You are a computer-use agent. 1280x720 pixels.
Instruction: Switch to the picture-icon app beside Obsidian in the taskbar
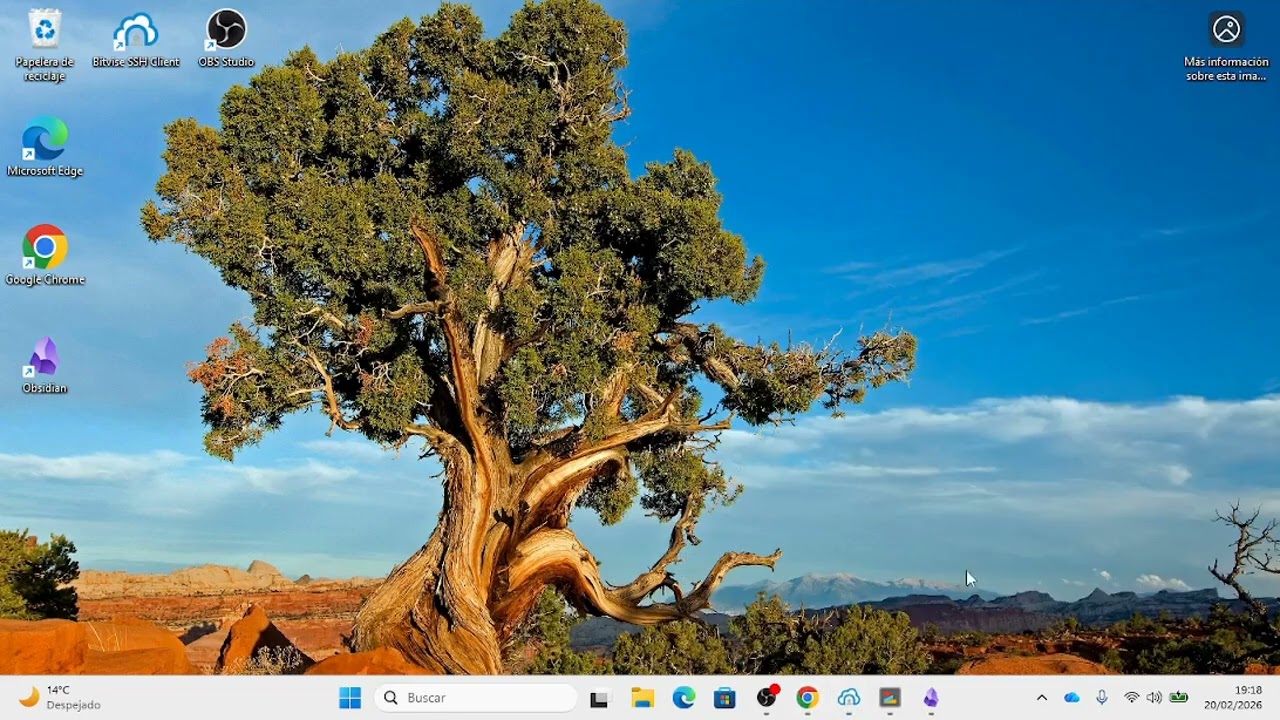890,698
